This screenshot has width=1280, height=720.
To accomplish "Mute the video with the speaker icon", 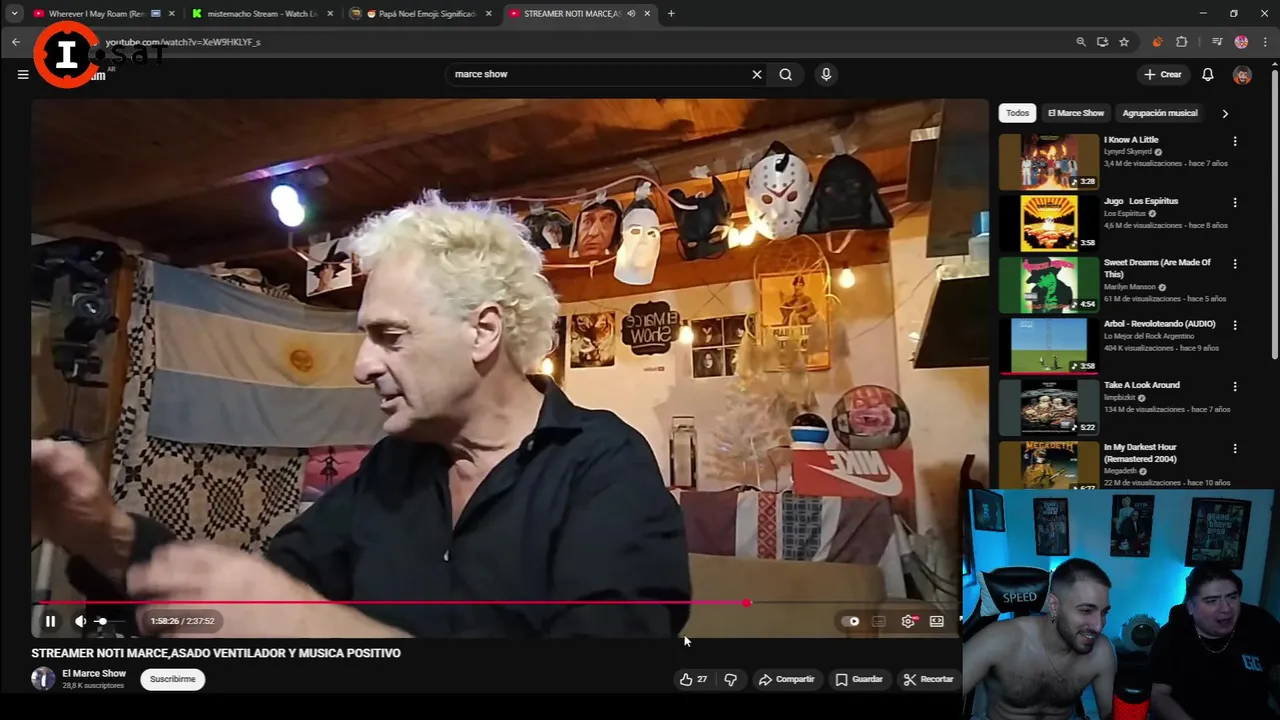I will click(x=81, y=621).
